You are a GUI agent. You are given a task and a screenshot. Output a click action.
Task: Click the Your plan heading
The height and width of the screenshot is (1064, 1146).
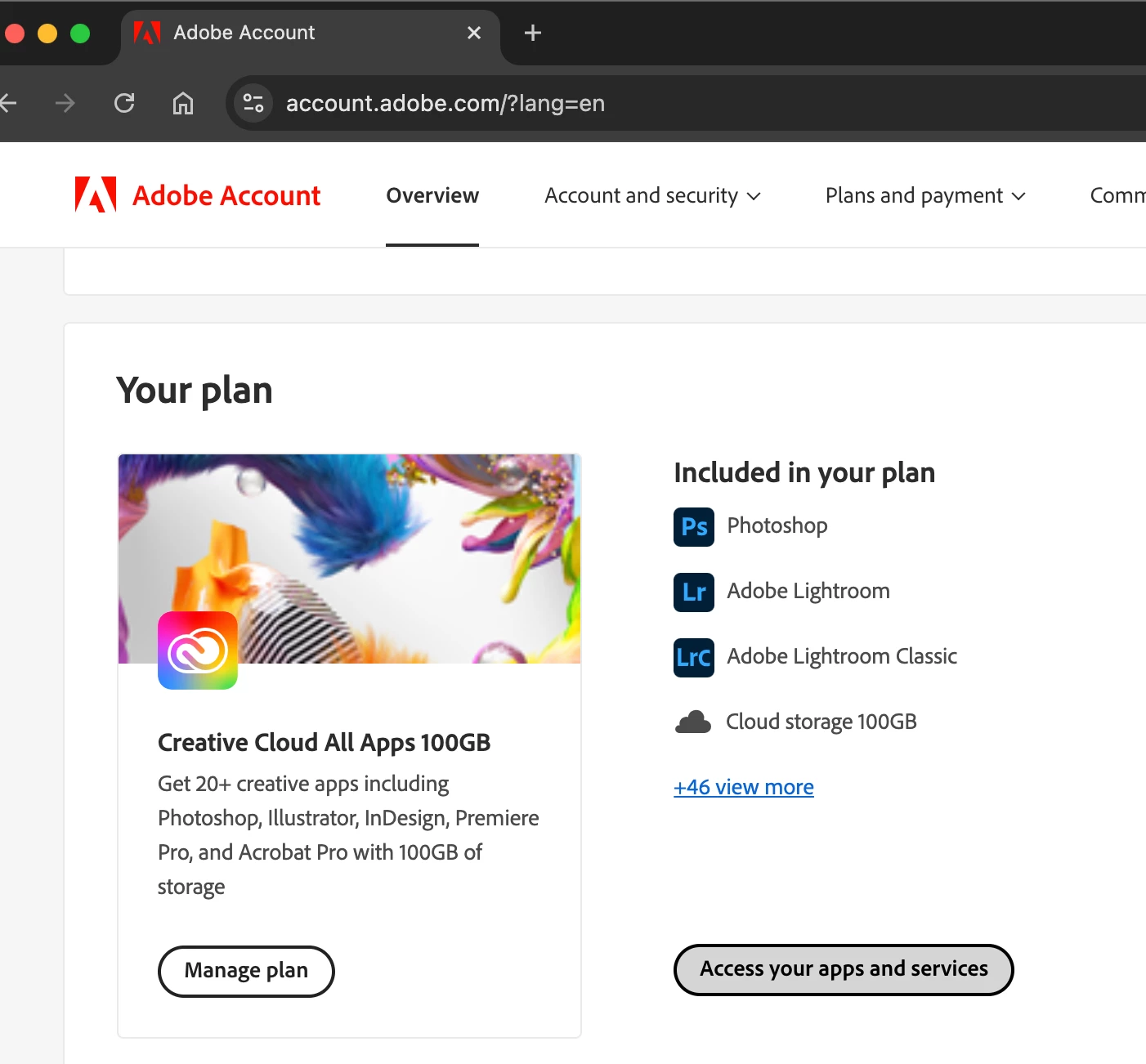(x=195, y=391)
